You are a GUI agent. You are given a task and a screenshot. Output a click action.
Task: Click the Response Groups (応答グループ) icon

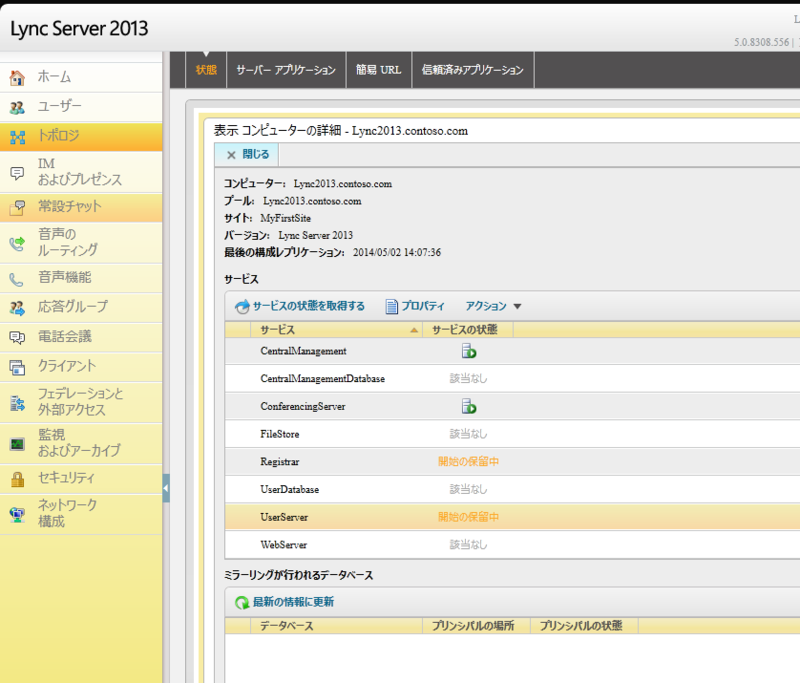17,308
